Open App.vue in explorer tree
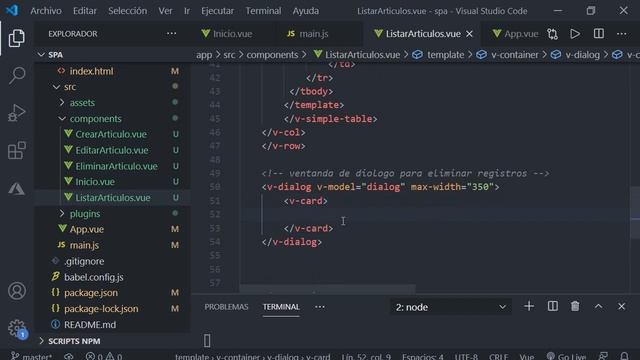Image resolution: width=640 pixels, height=360 pixels. 112,229
